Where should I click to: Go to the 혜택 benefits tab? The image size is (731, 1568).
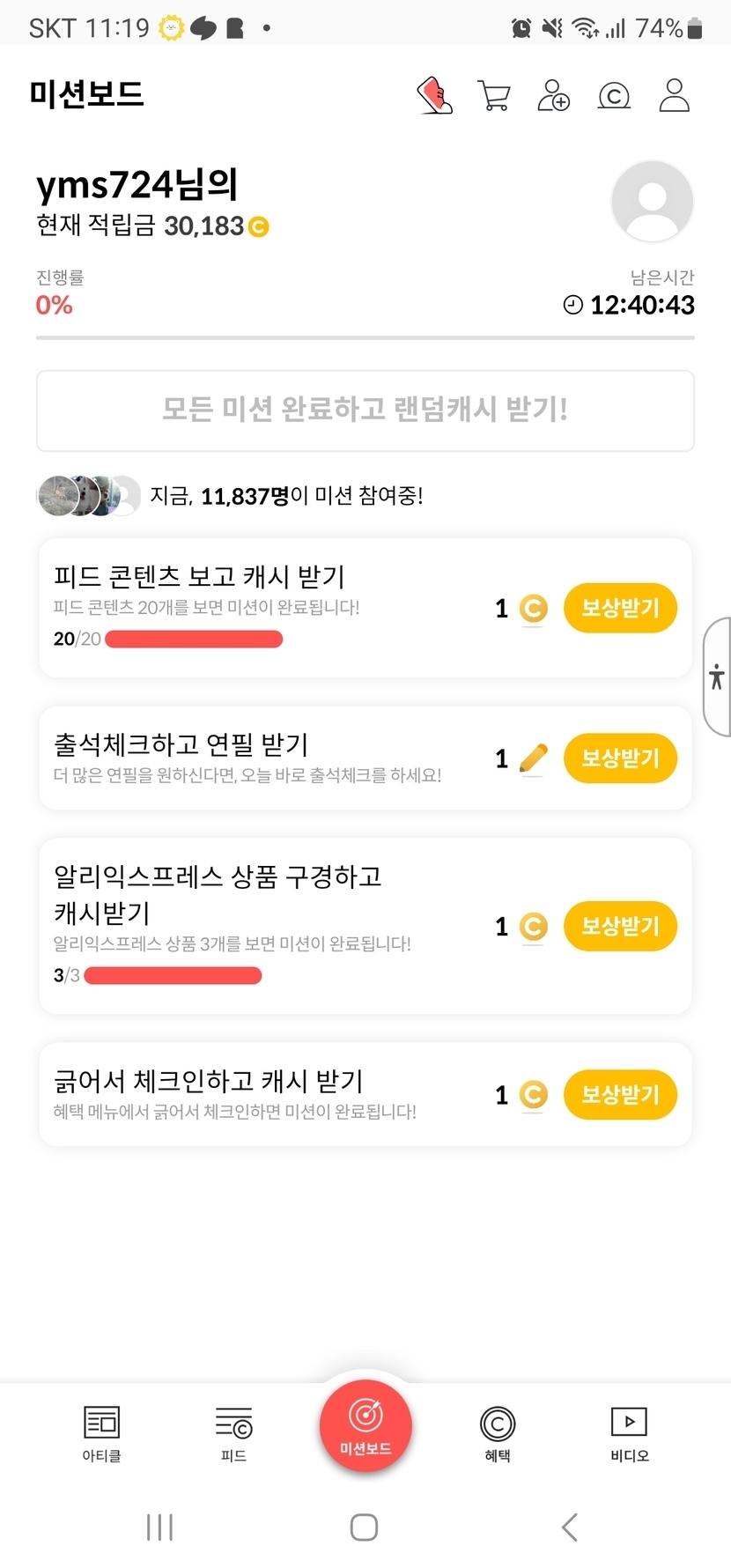[x=498, y=1433]
